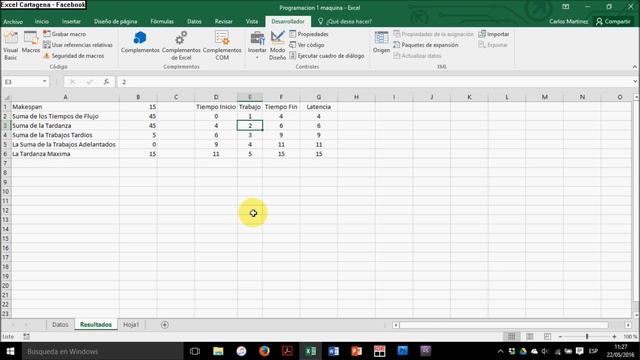Select column E header
Image resolution: width=640 pixels, height=360 pixels.
(x=250, y=97)
